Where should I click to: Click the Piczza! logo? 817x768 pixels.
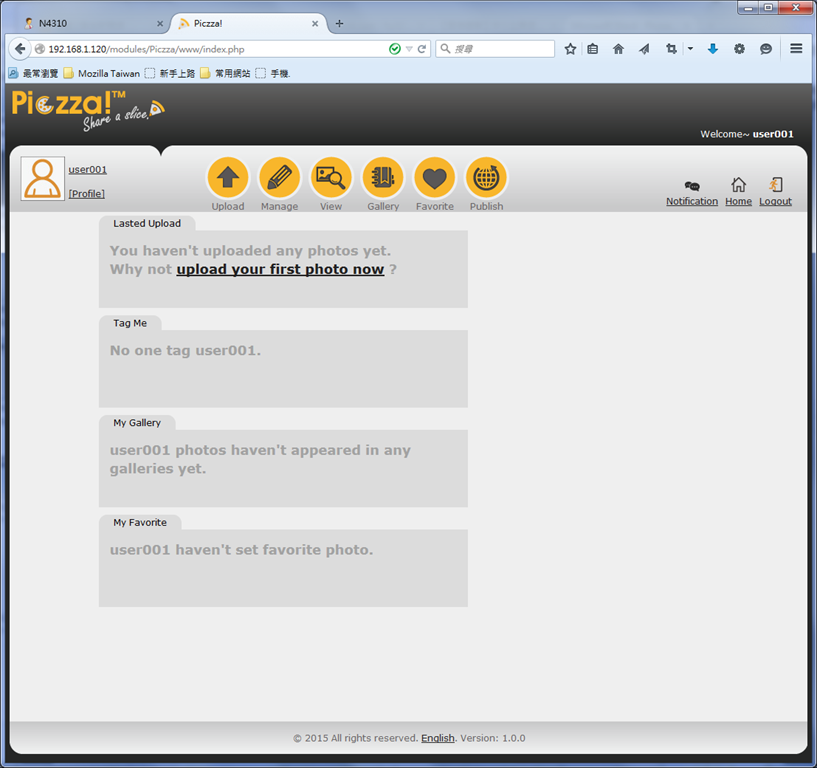point(88,110)
